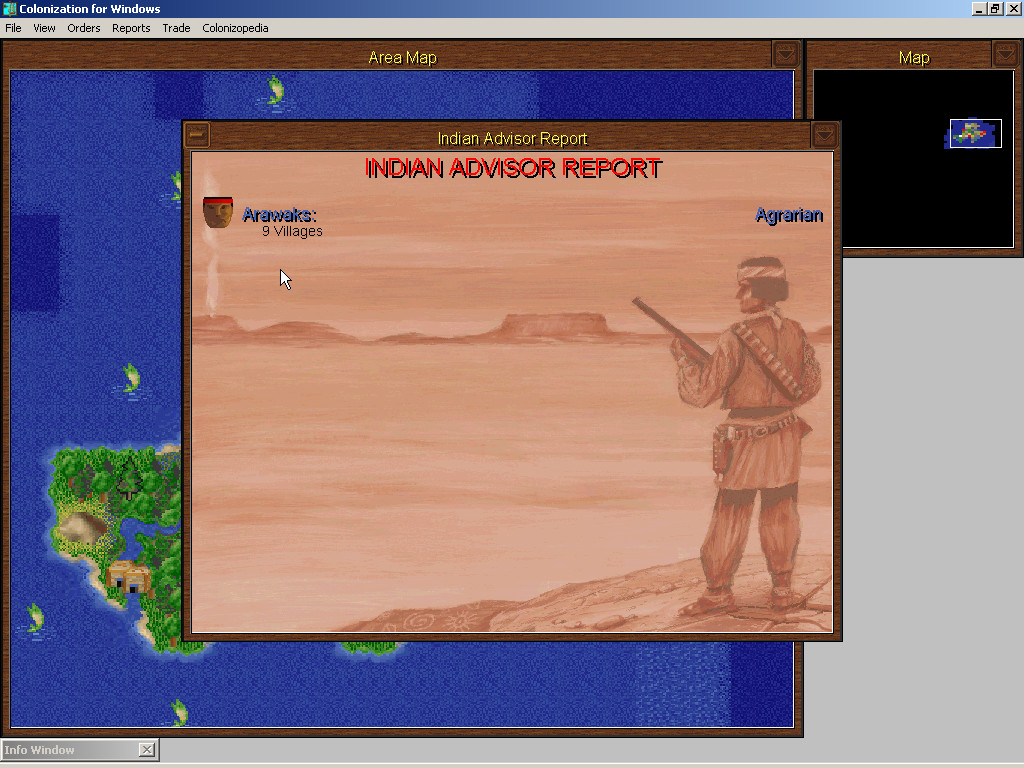
Task: Open the Reports menu
Action: 131,28
